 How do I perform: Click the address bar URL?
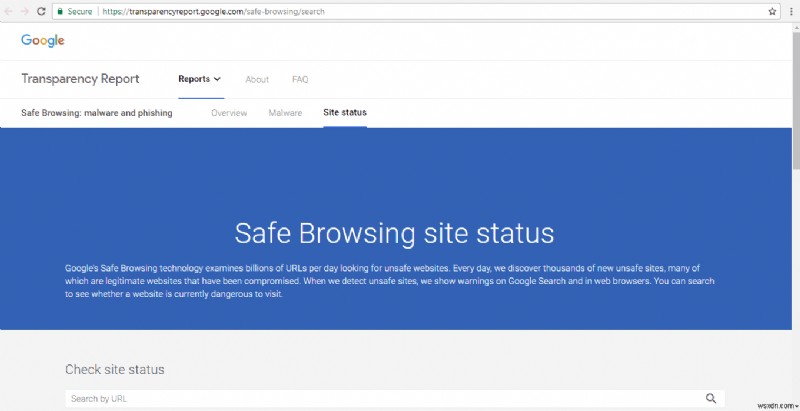213,11
